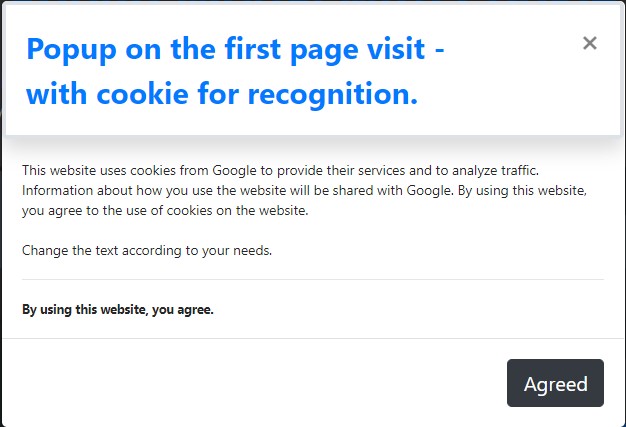Click the footer divider line above the Agreed button
Viewport: 626px width, 427px height.
pyautogui.click(x=313, y=338)
